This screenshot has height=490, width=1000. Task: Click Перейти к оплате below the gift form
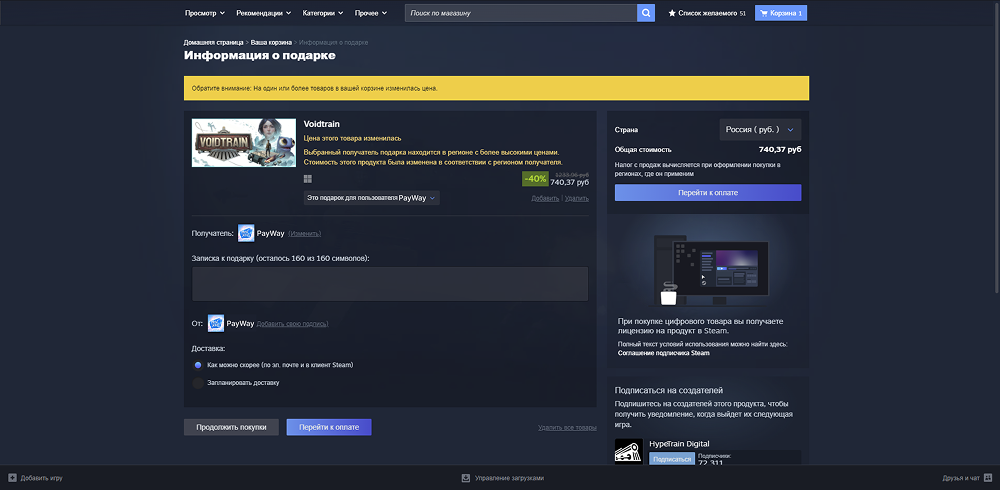coord(329,427)
